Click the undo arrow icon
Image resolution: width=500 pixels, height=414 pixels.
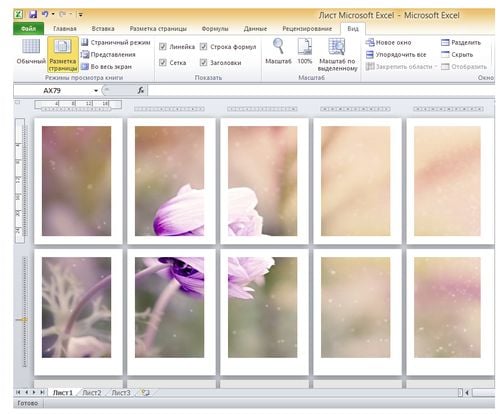point(45,14)
